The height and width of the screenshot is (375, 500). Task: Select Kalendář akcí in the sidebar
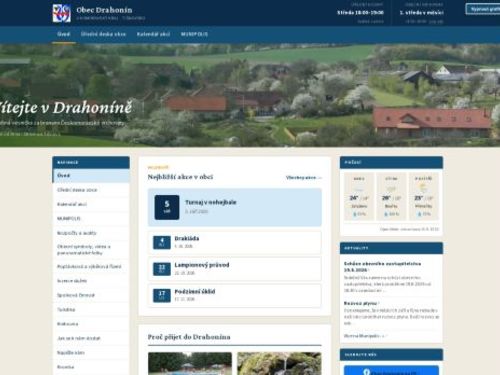click(x=91, y=204)
